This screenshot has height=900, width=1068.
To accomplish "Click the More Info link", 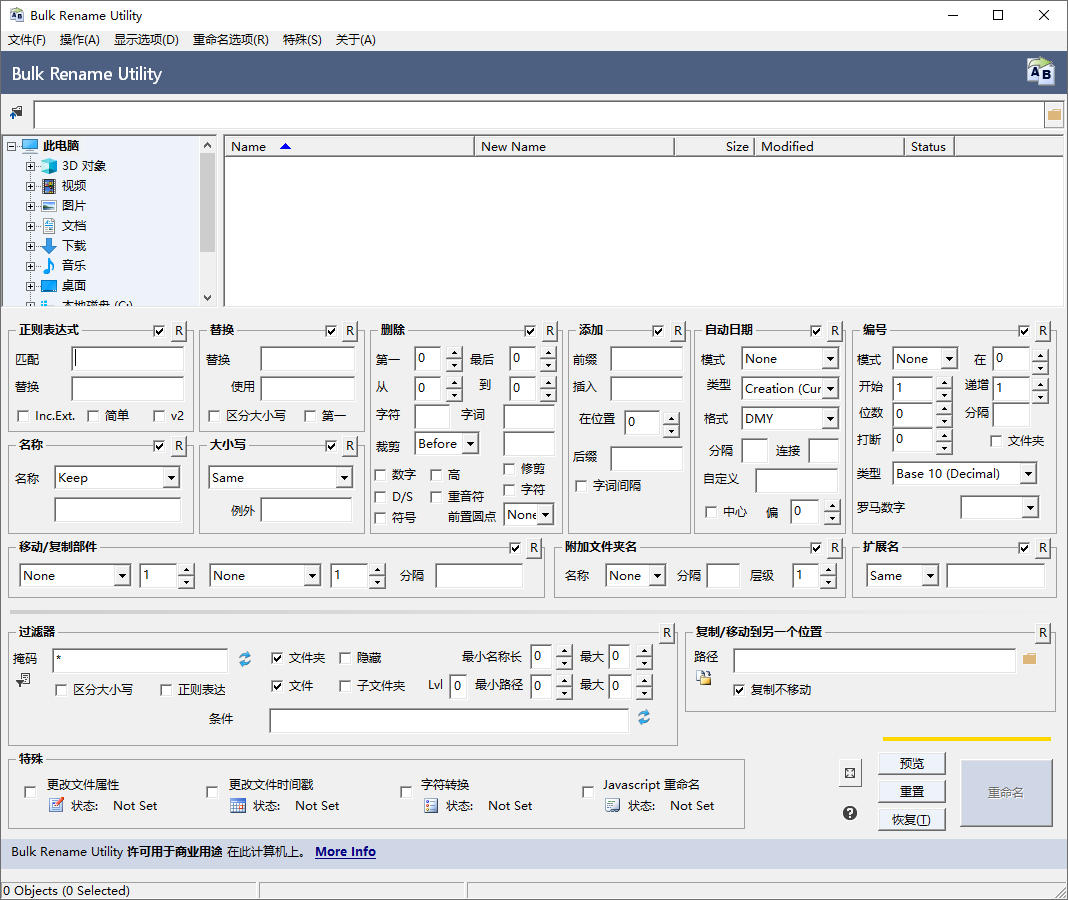I will (x=345, y=851).
